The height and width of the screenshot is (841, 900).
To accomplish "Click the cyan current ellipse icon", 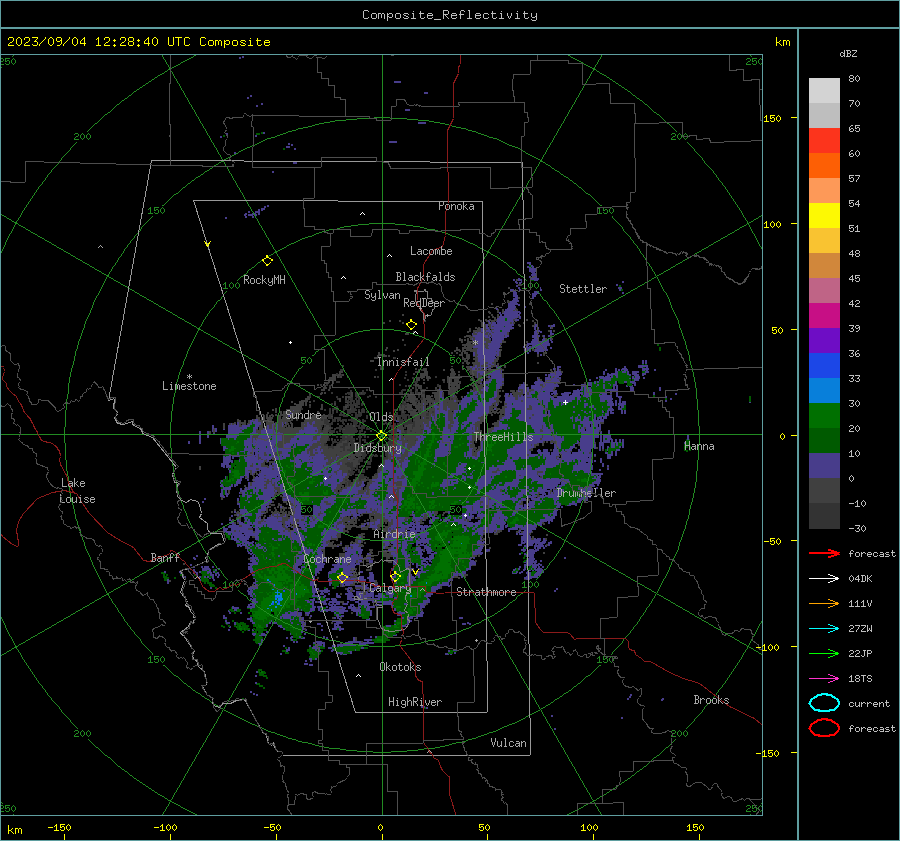I will [x=824, y=703].
